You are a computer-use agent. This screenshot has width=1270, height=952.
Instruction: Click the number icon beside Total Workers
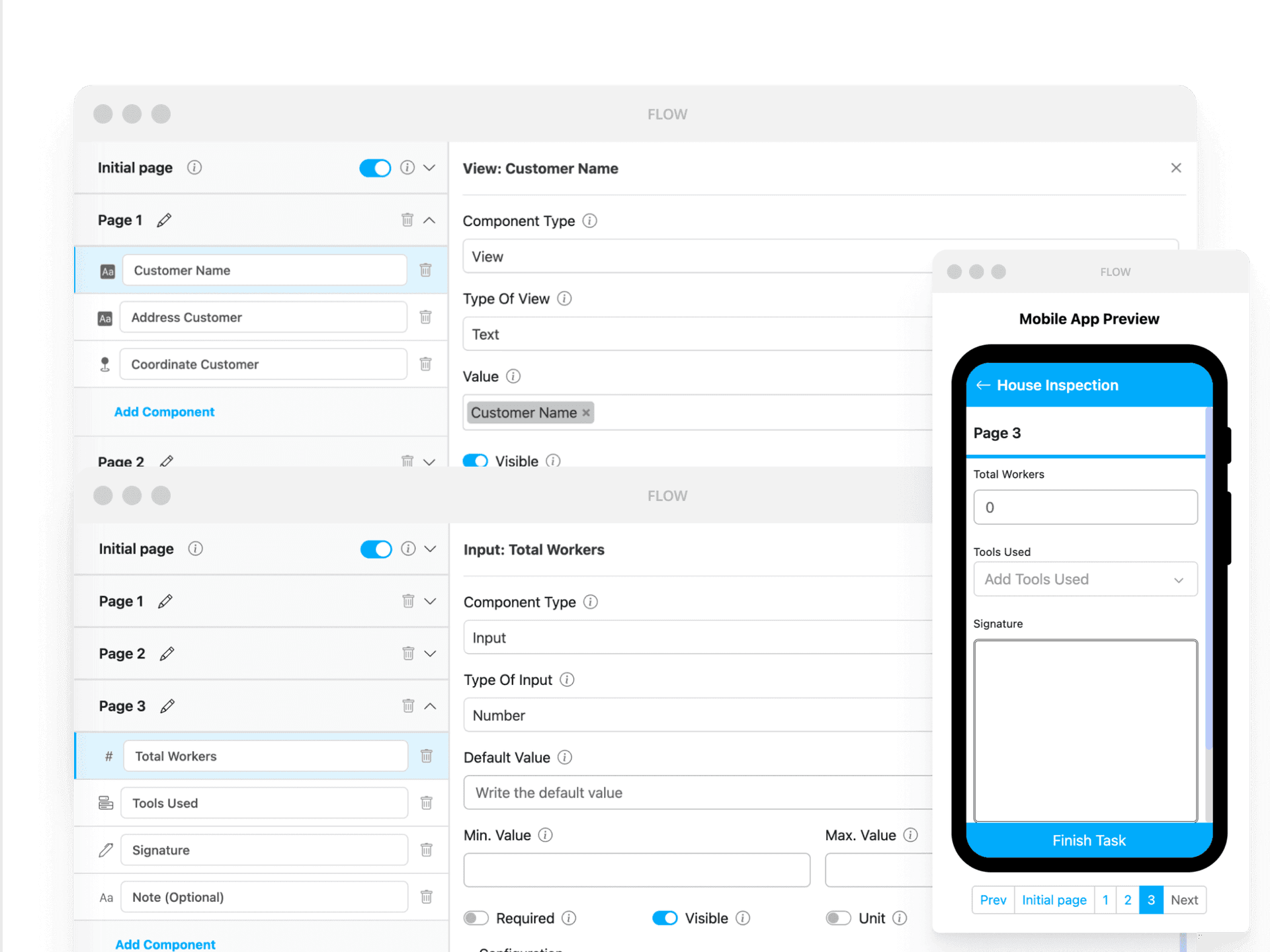click(108, 756)
